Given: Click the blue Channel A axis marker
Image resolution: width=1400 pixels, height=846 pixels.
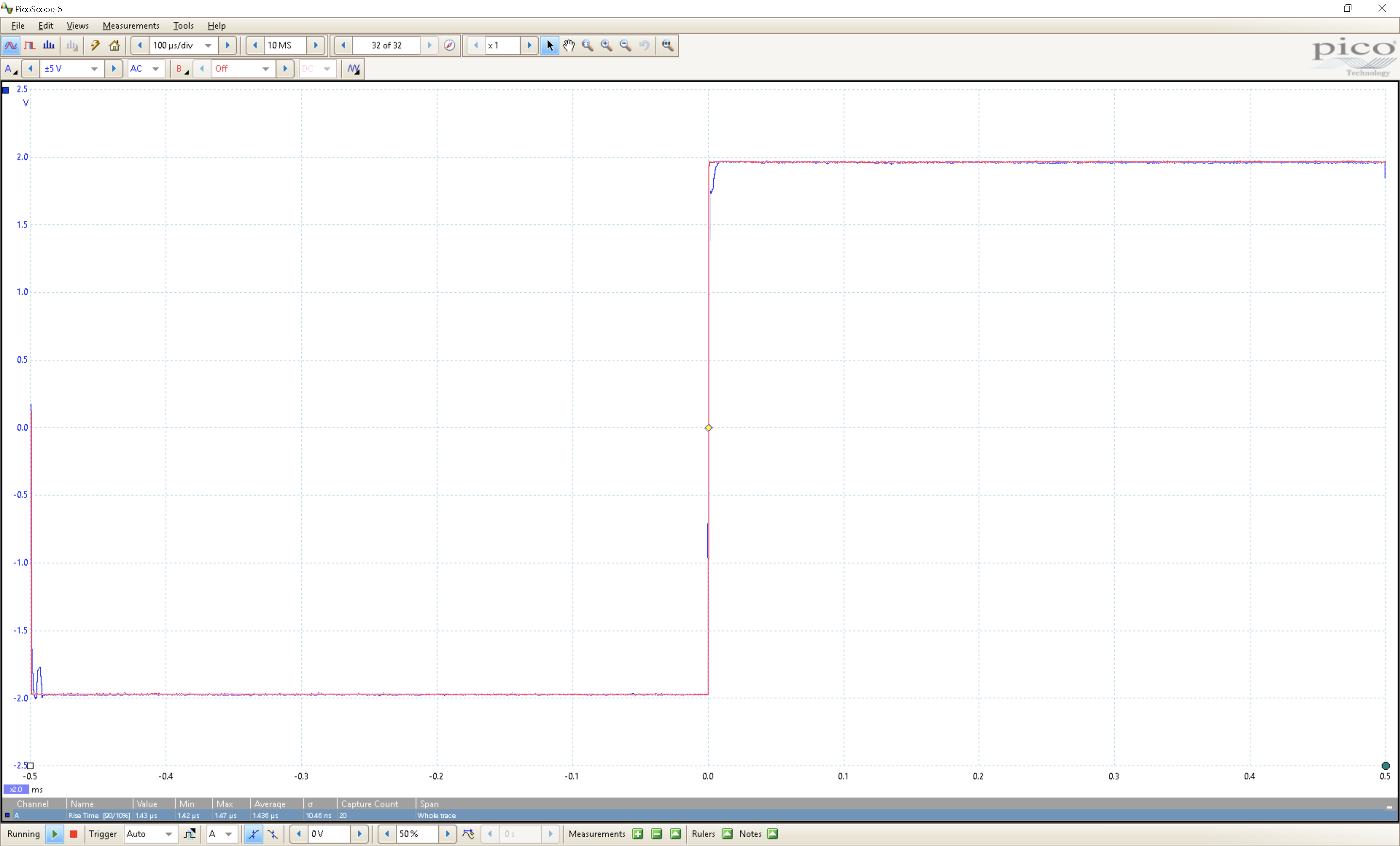Looking at the screenshot, I should click(6, 90).
